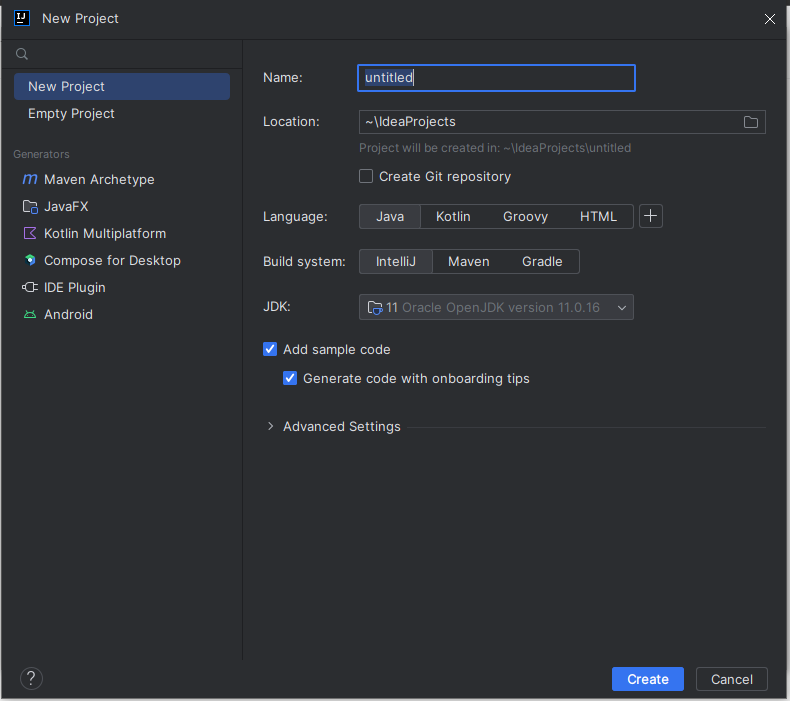Select New Project in sidebar
790x701 pixels.
pyautogui.click(x=122, y=87)
